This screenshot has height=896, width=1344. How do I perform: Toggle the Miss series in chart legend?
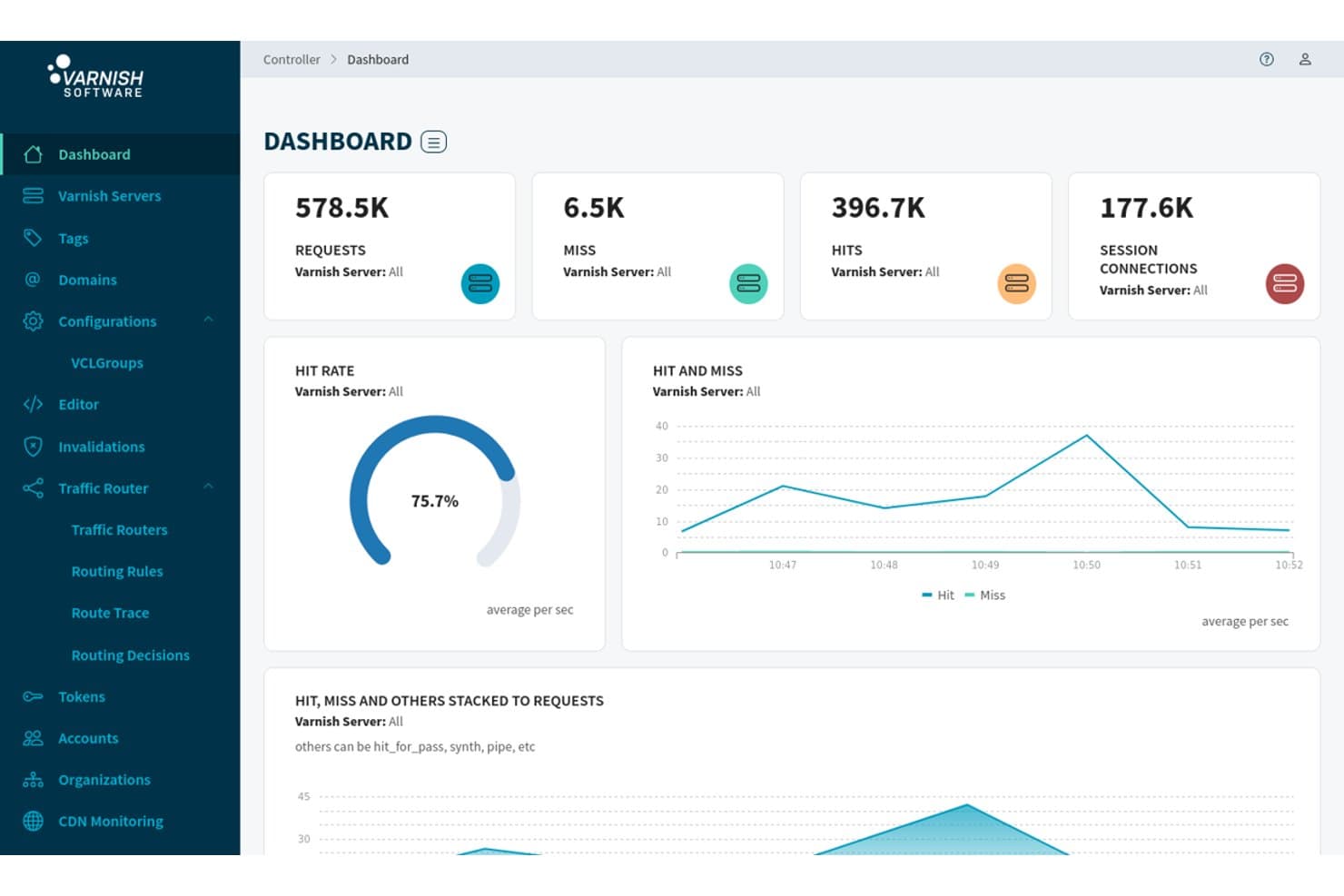(985, 596)
